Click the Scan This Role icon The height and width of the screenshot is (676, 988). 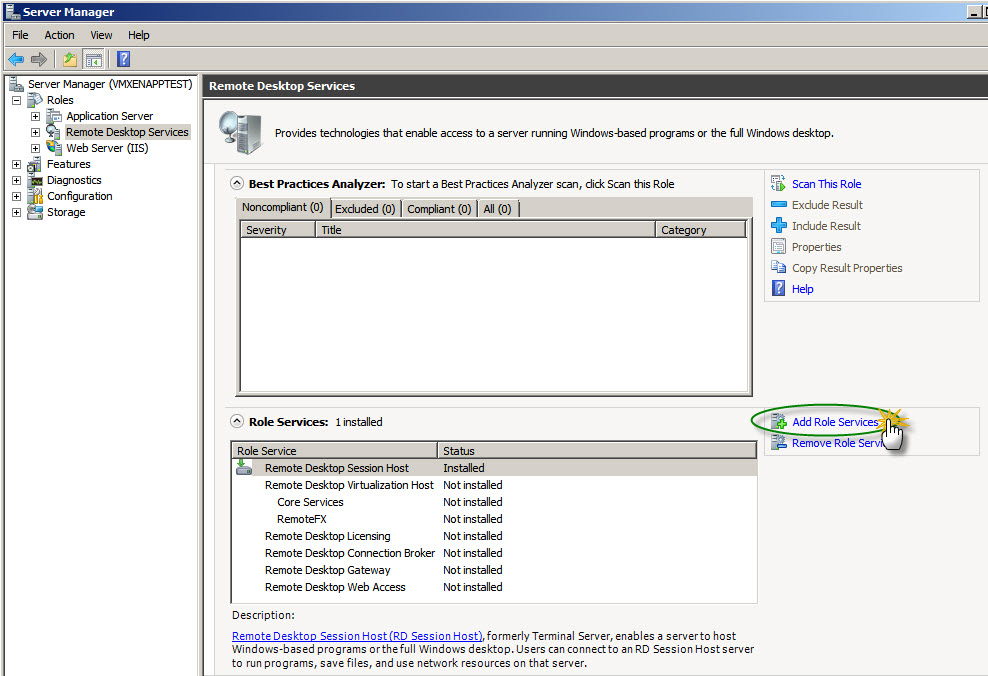pyautogui.click(x=779, y=183)
